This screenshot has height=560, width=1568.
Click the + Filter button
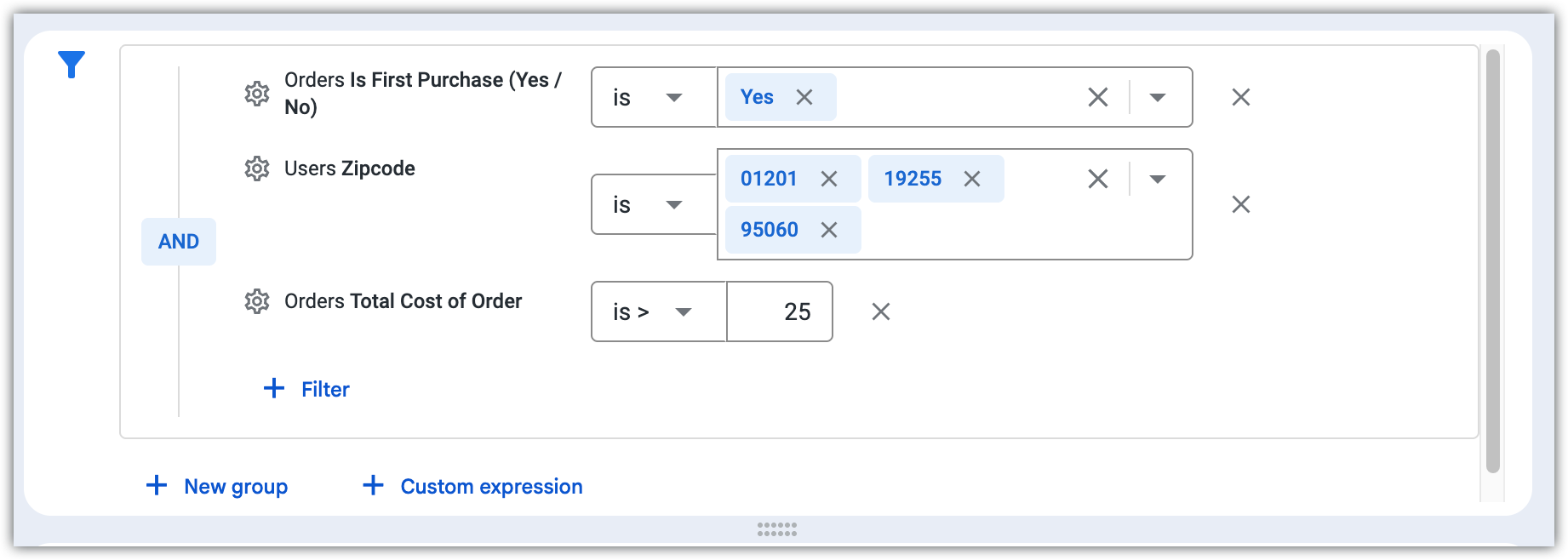click(307, 389)
